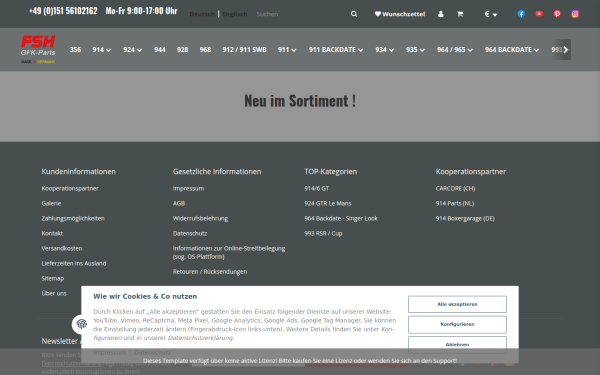Open the Widerrufsbelehrung link
600x375 pixels.
(x=200, y=218)
